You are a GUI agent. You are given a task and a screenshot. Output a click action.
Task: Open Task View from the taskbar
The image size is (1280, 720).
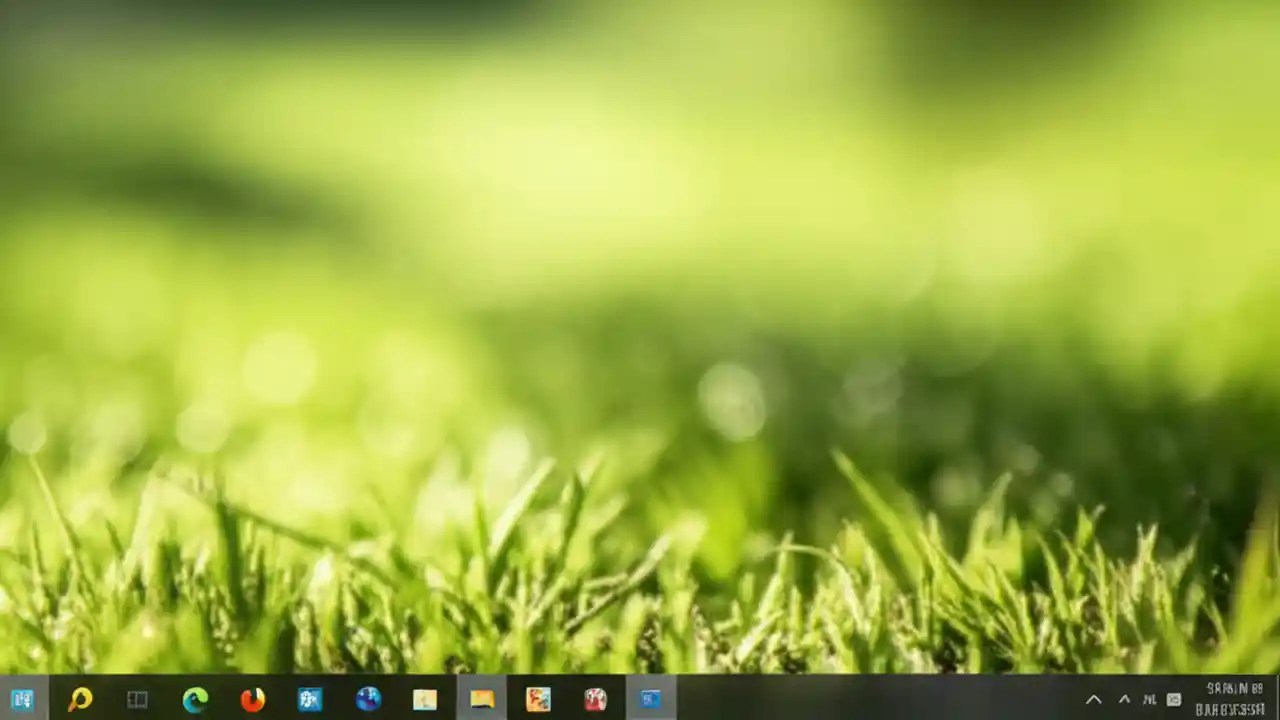tap(137, 699)
